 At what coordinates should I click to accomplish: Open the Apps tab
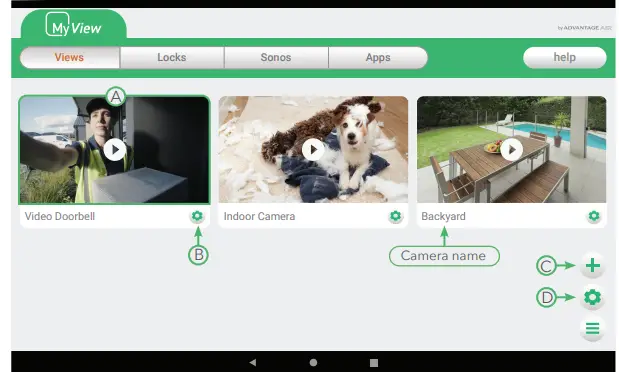pyautogui.click(x=378, y=58)
